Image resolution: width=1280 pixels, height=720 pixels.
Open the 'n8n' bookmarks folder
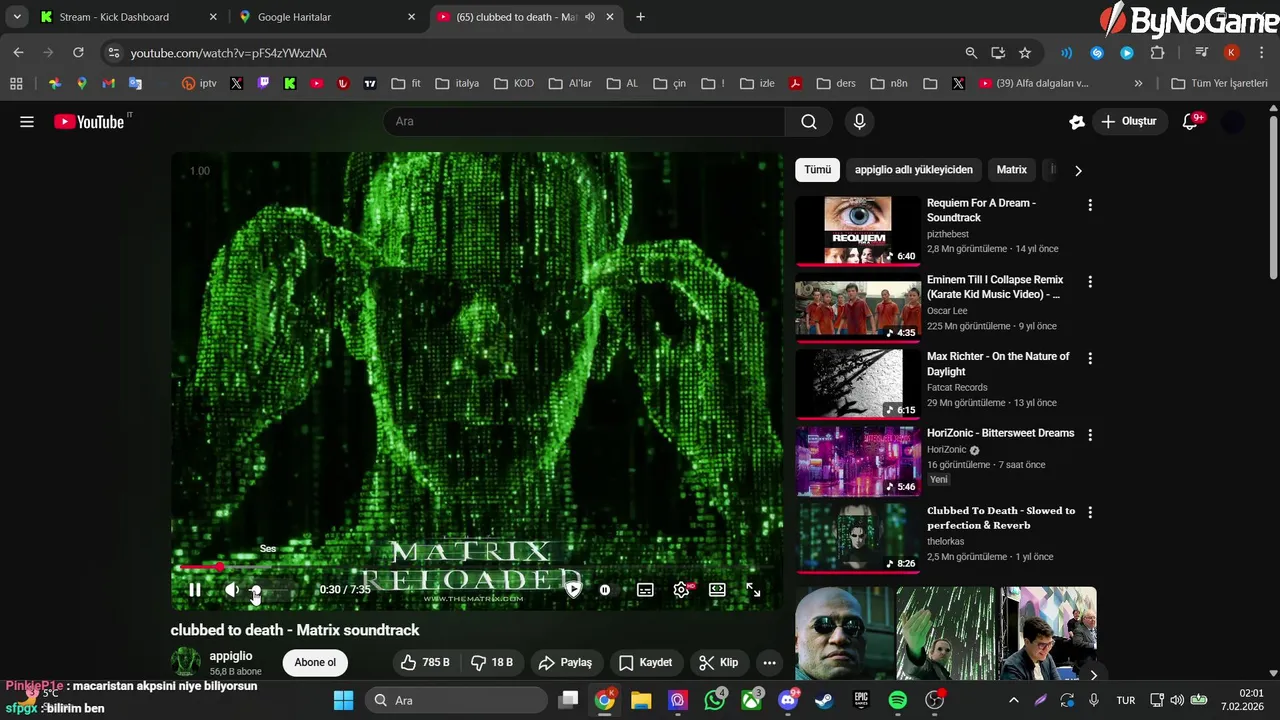click(x=889, y=84)
